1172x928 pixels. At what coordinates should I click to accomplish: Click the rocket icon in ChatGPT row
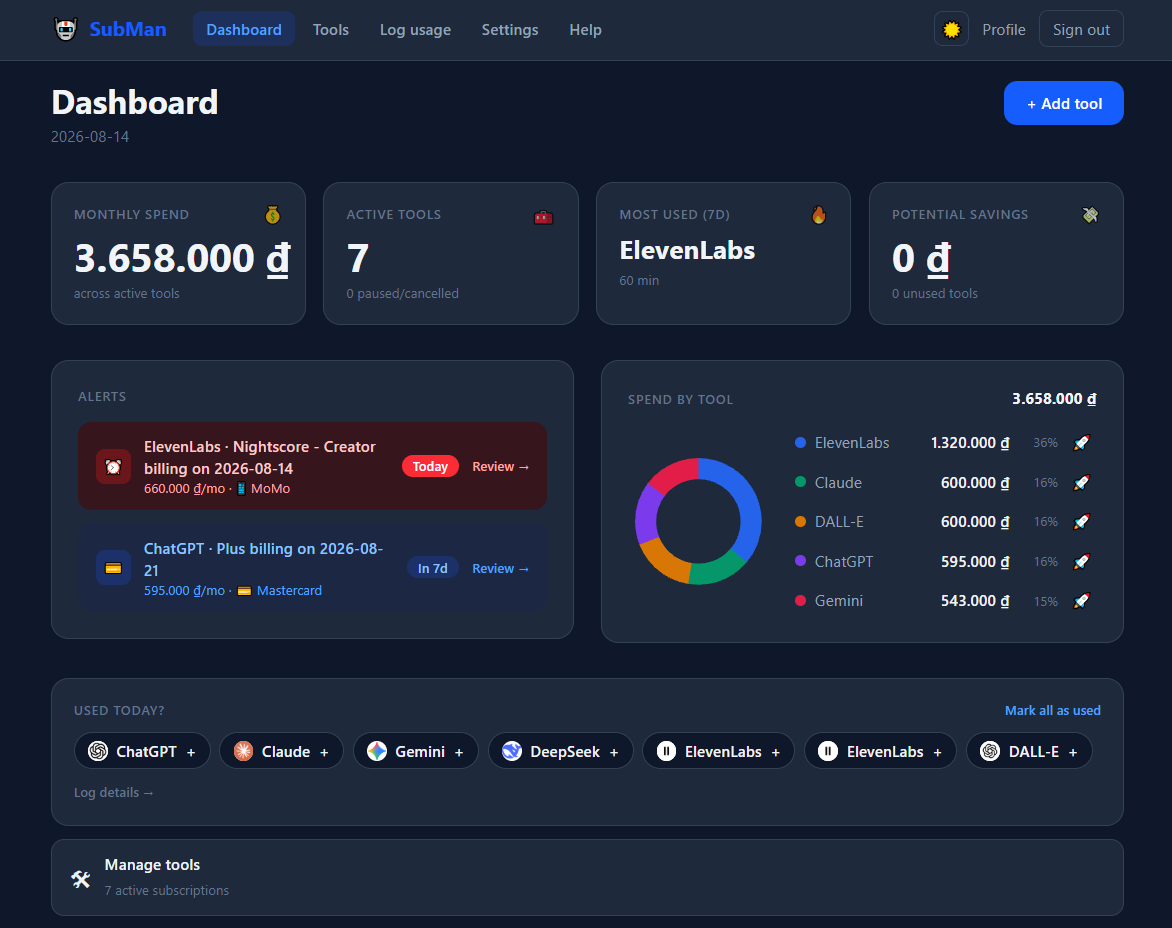coord(1082,561)
